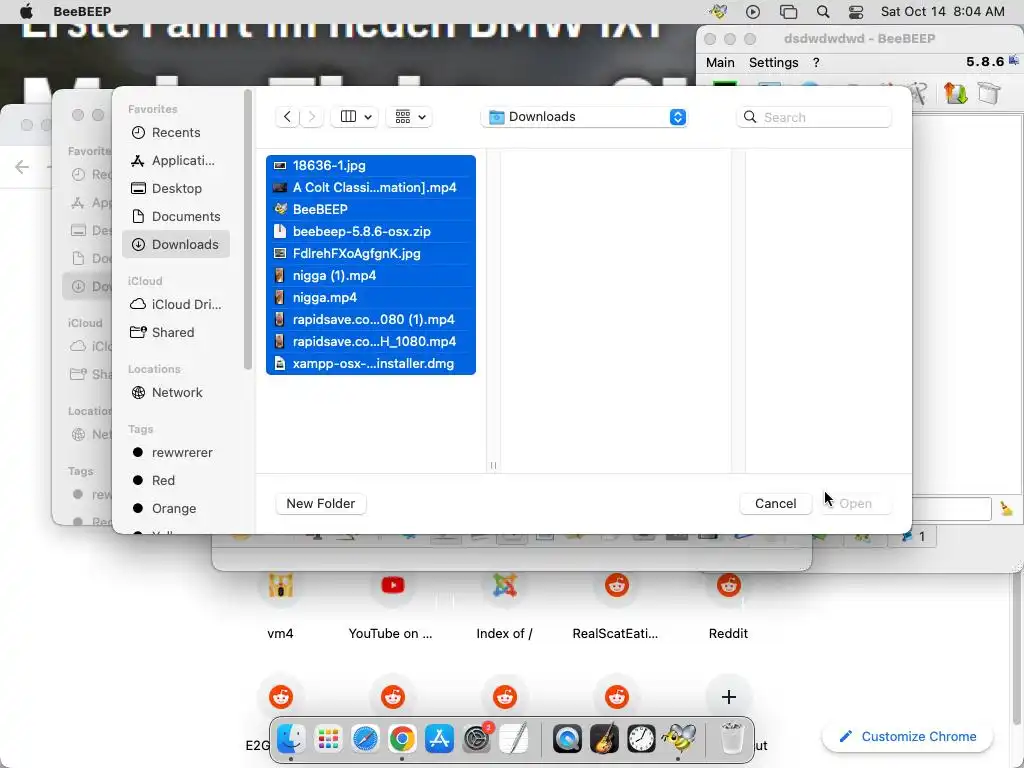The image size is (1024, 768).
Task: Click the sidebar scrollbar in file dialog
Action: 248,230
